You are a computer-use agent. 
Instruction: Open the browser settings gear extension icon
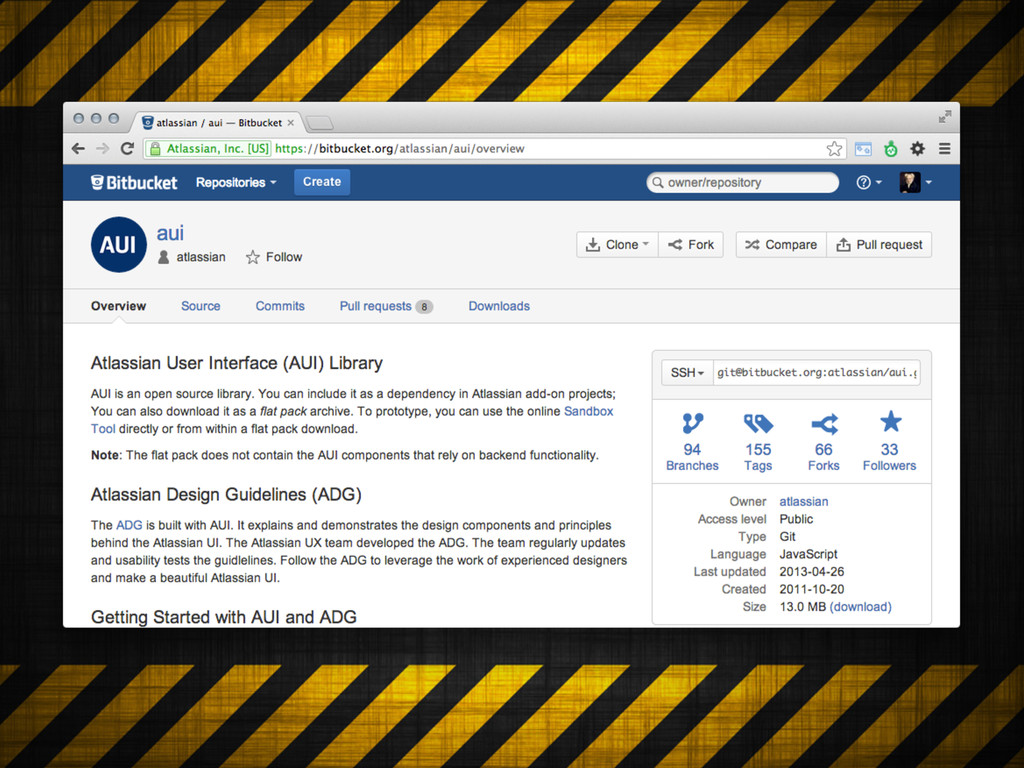click(918, 149)
